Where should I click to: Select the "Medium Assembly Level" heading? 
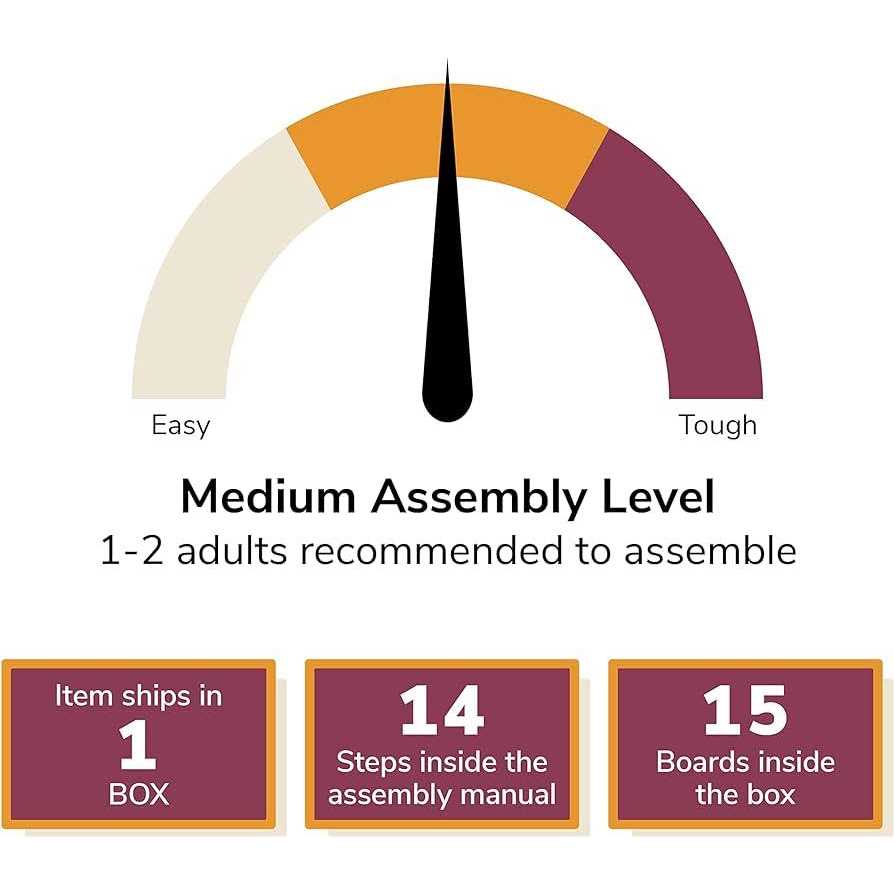pyautogui.click(x=447, y=497)
